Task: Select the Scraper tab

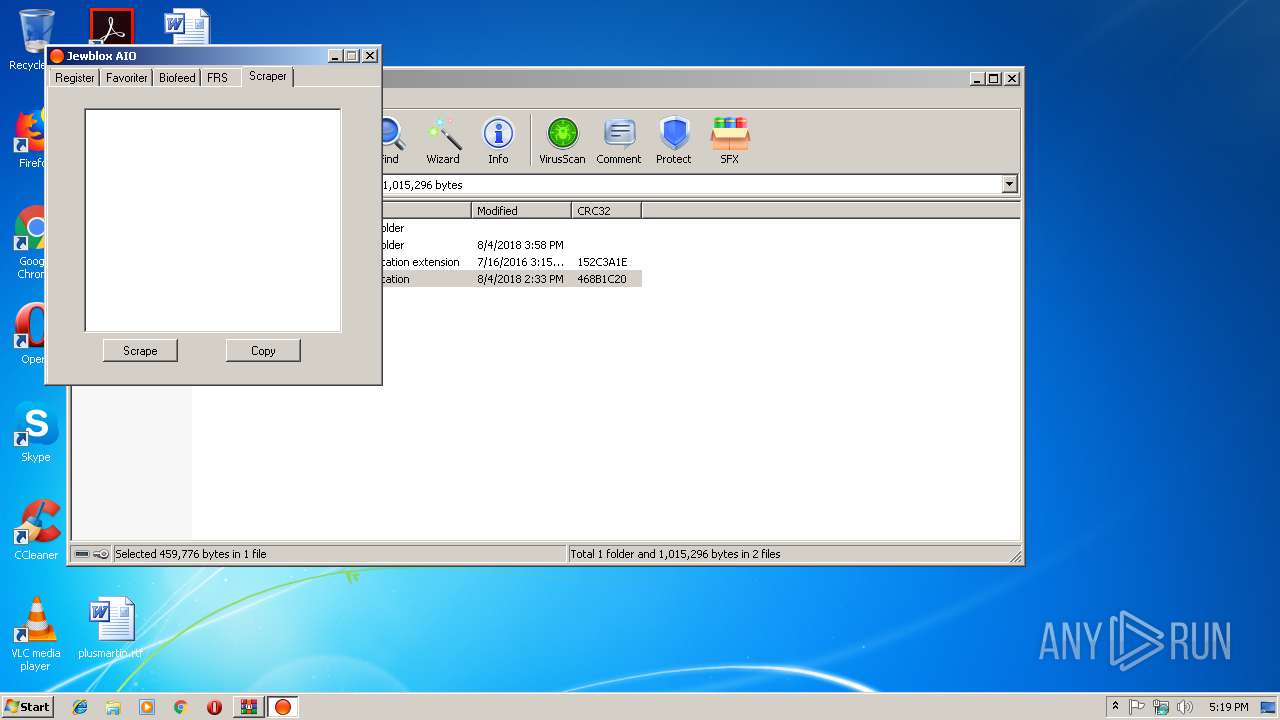Action: (x=267, y=76)
